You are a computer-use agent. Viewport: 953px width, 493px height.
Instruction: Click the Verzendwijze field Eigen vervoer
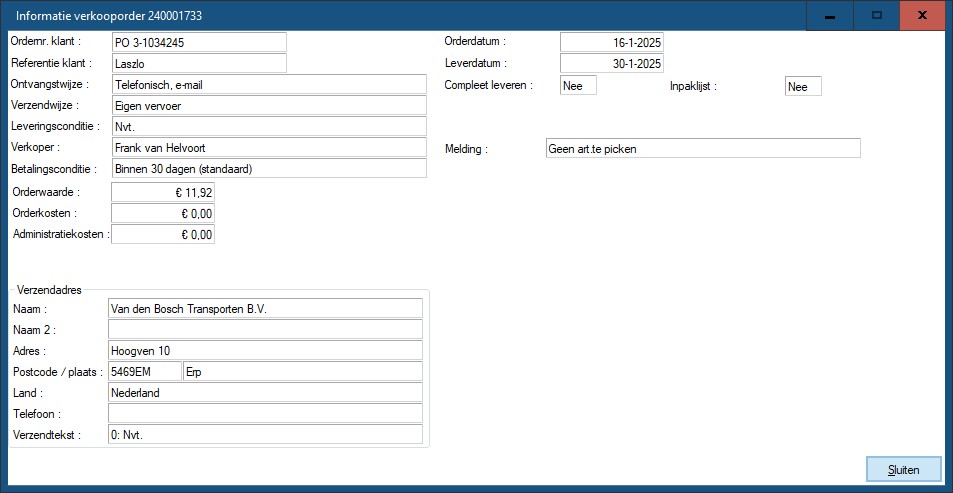click(269, 105)
